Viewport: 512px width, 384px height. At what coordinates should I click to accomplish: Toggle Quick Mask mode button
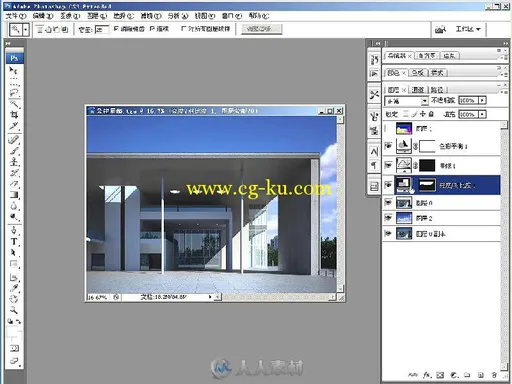[x=14, y=349]
